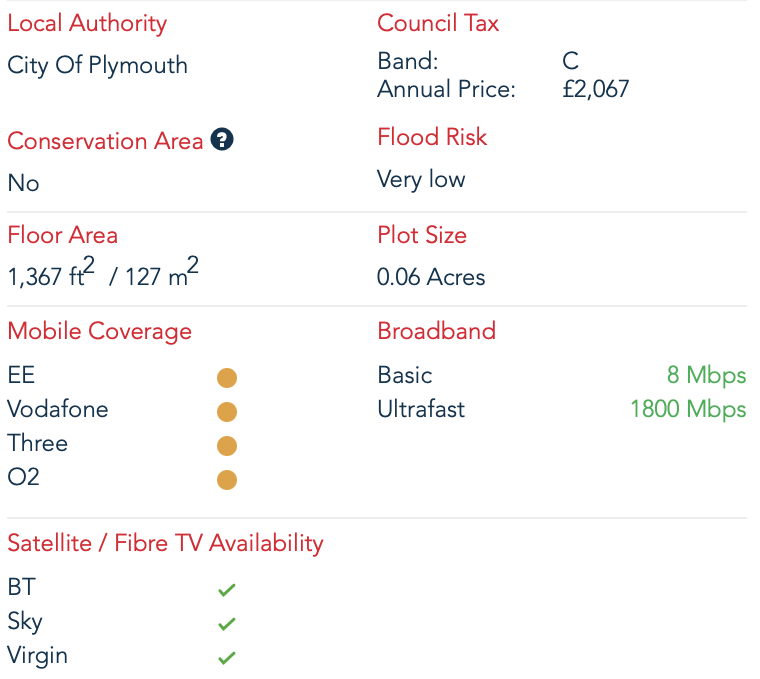760x679 pixels.
Task: Click the Broadband section heading
Action: (437, 331)
